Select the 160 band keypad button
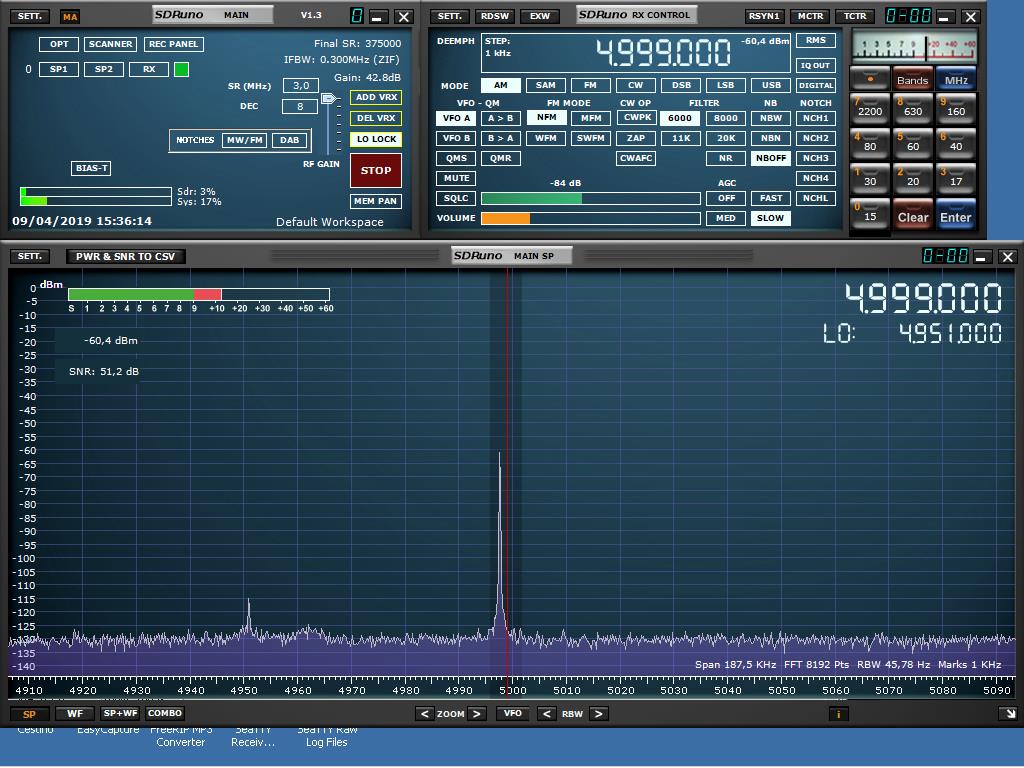 (956, 110)
